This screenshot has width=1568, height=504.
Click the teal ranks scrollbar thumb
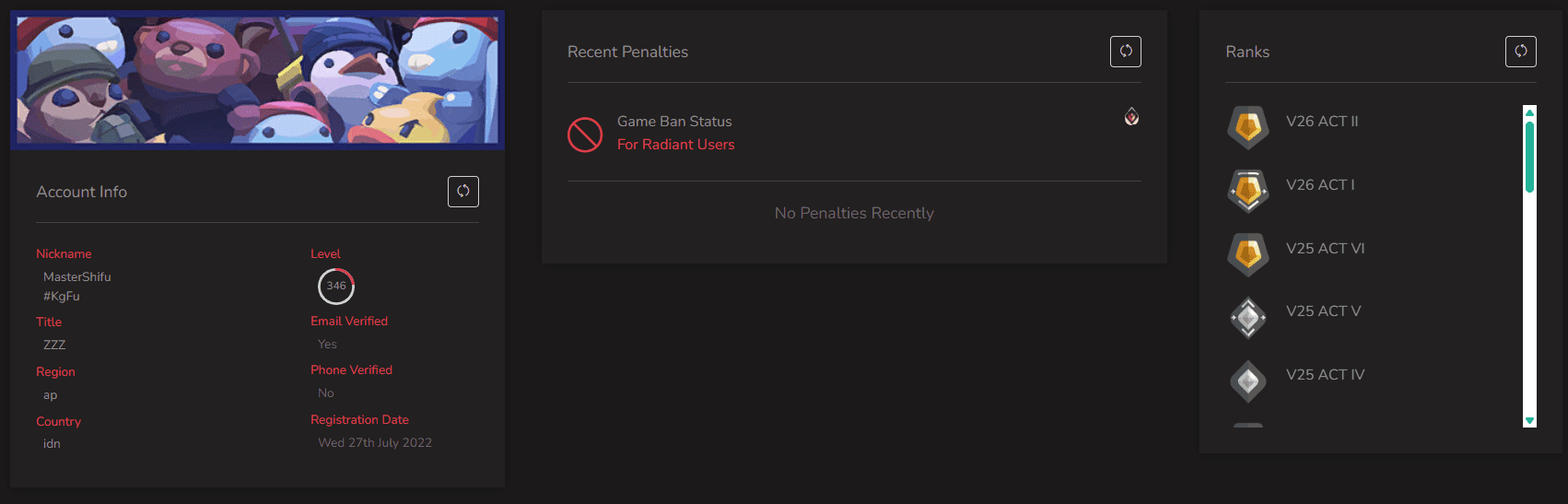[1529, 157]
